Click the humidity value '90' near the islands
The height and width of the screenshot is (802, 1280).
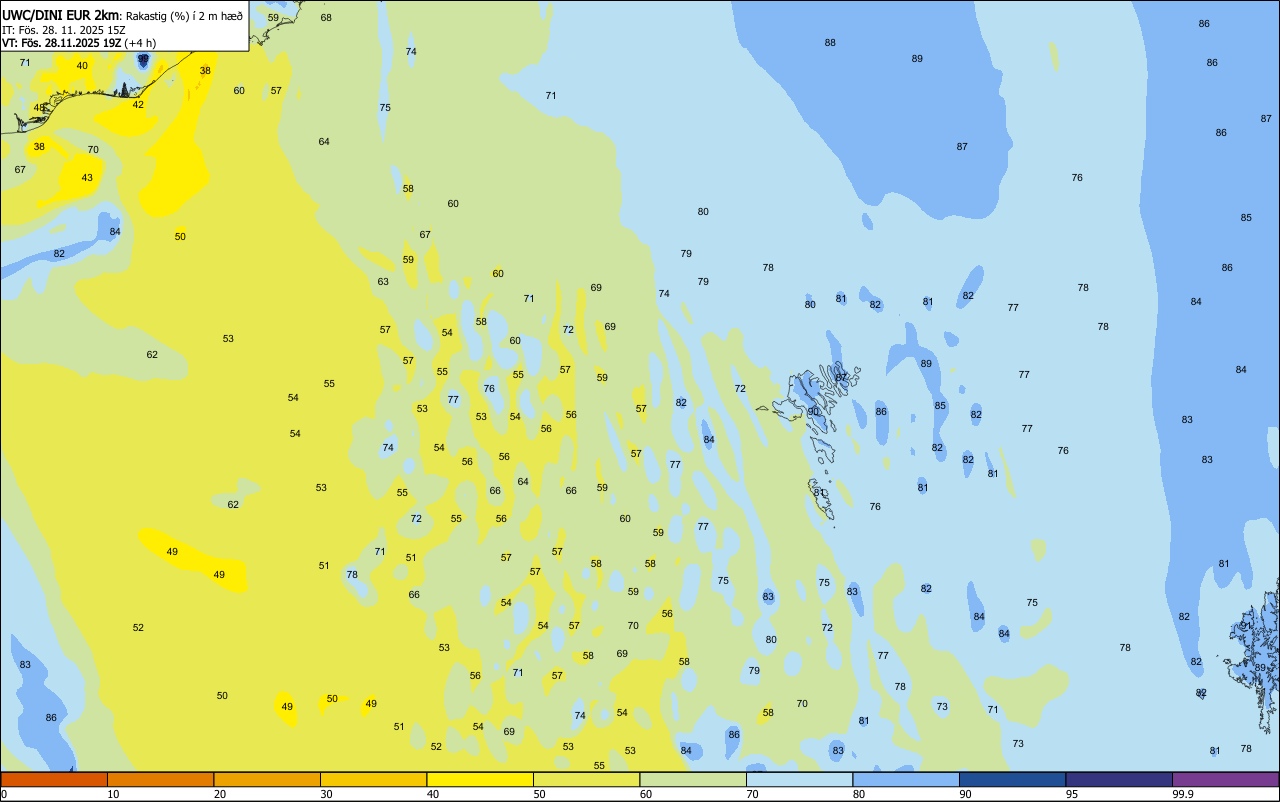[813, 411]
